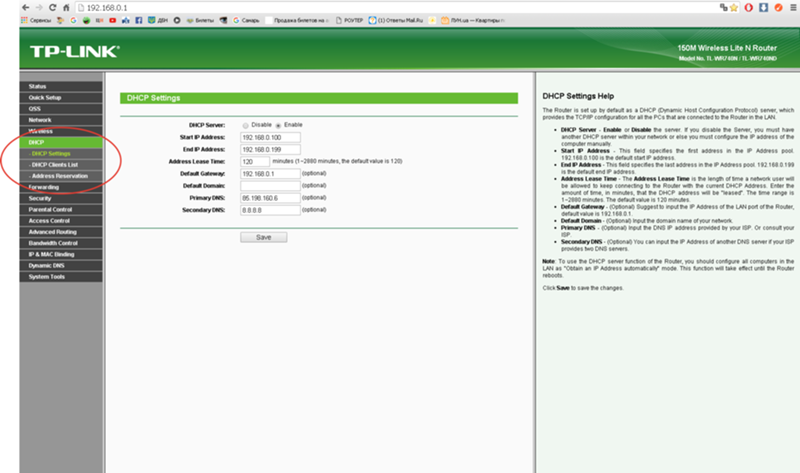Click the Default Domain field
The height and width of the screenshot is (473, 800).
(270, 186)
